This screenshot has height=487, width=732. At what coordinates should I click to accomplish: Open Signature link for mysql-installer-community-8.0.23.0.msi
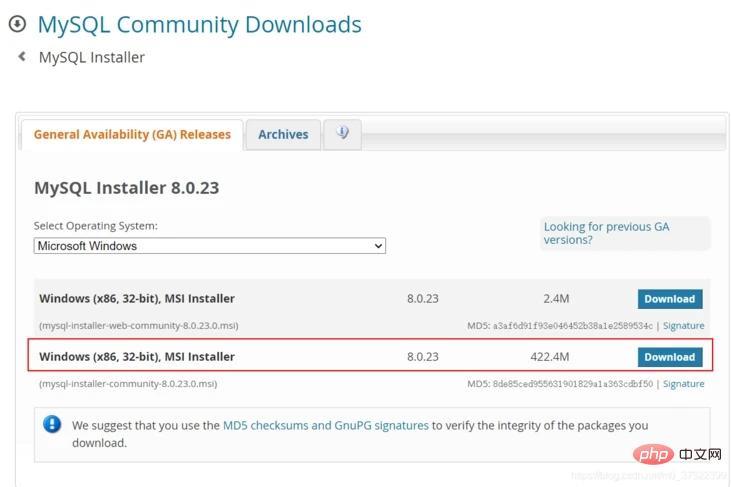pyautogui.click(x=683, y=384)
